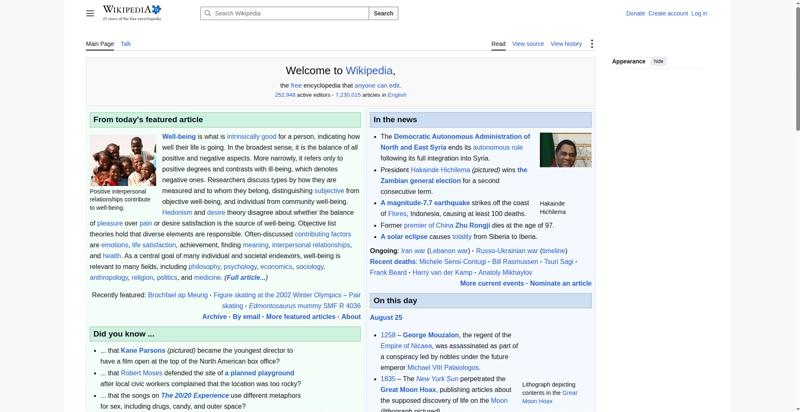Open The 20/20 Experience link
The image size is (800, 412).
click(195, 395)
